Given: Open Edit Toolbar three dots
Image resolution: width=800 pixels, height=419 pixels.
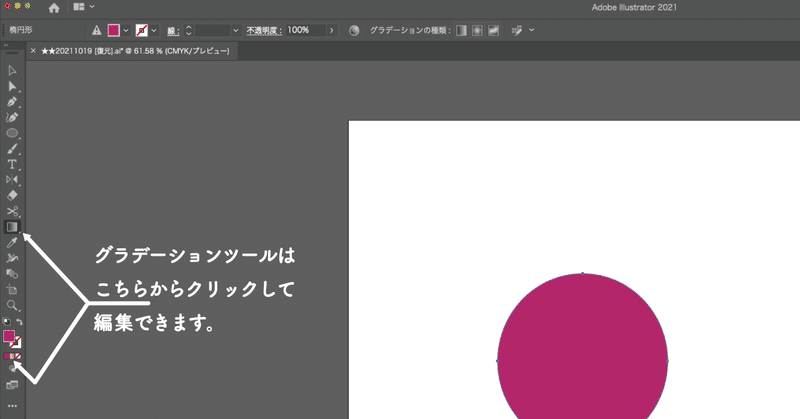Looking at the screenshot, I should (12, 406).
